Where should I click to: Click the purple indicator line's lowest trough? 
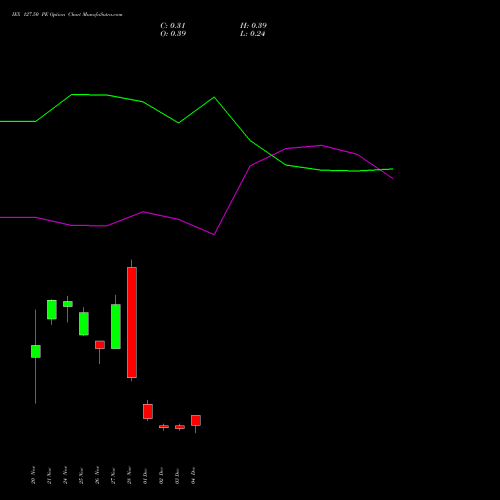point(214,235)
